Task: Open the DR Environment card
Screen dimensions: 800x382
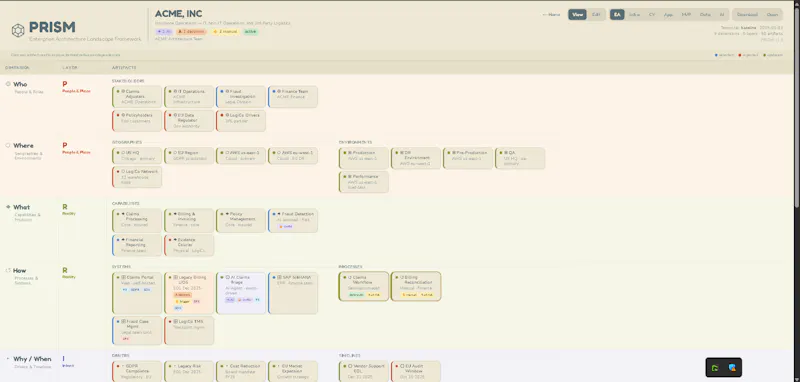Action: [416, 158]
